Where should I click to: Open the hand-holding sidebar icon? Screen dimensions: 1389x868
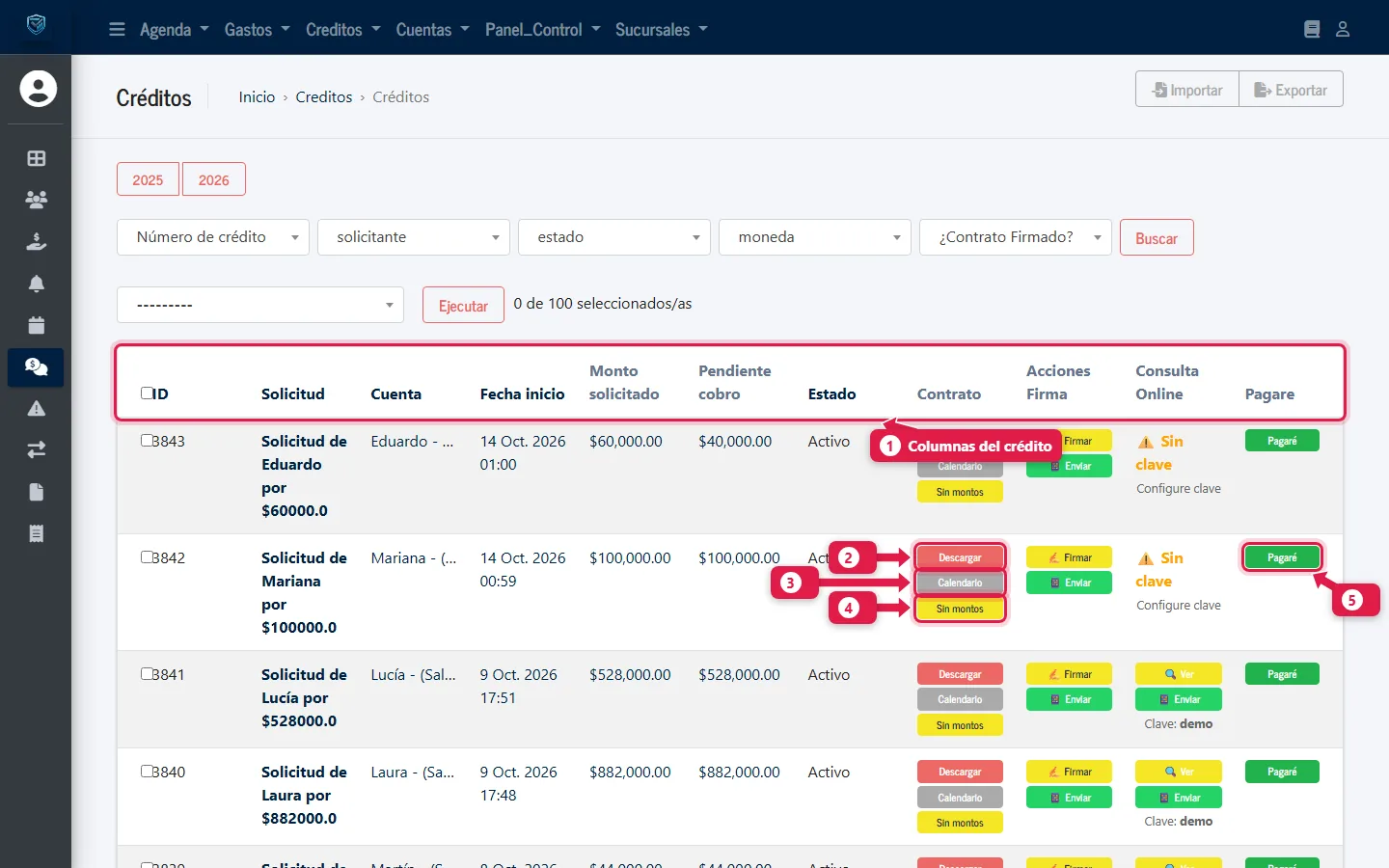[x=37, y=241]
